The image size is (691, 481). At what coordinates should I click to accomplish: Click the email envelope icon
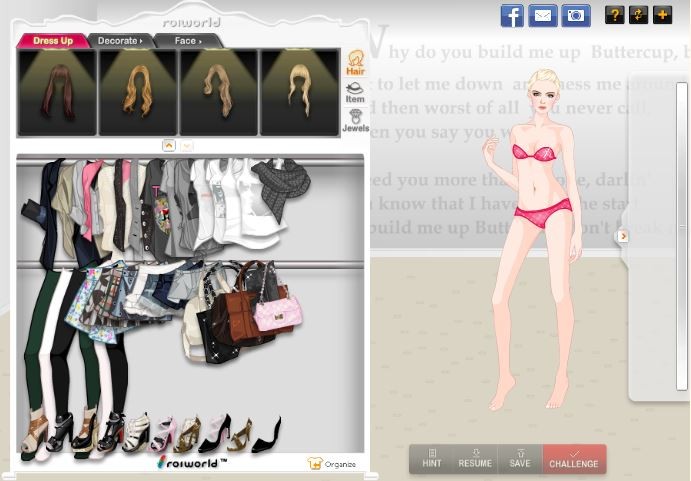[543, 15]
